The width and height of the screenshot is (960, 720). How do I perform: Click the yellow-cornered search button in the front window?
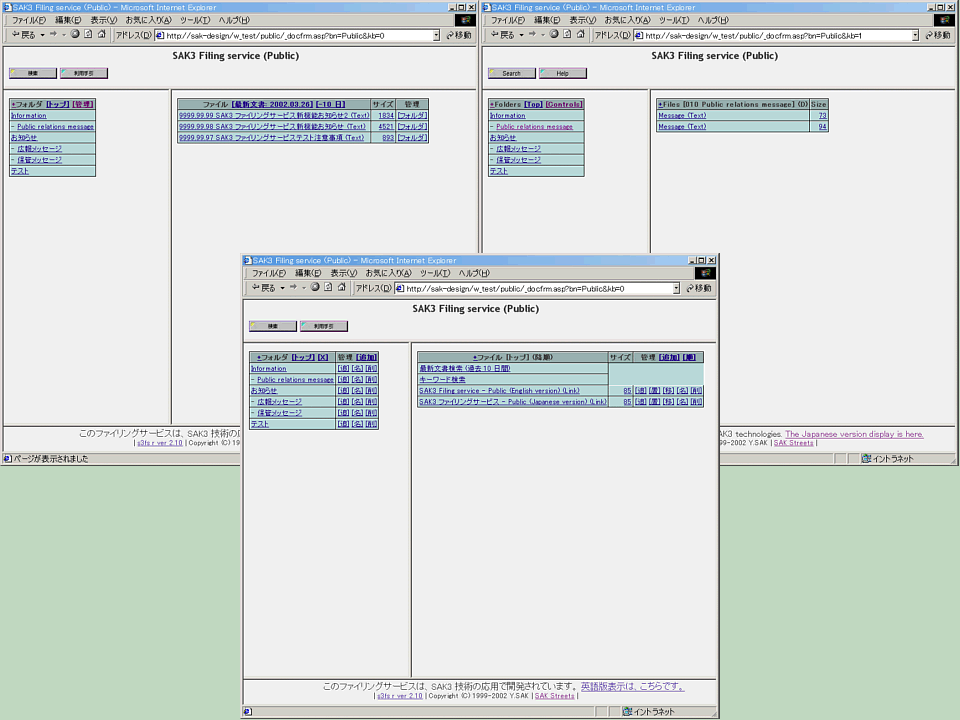[x=273, y=326]
